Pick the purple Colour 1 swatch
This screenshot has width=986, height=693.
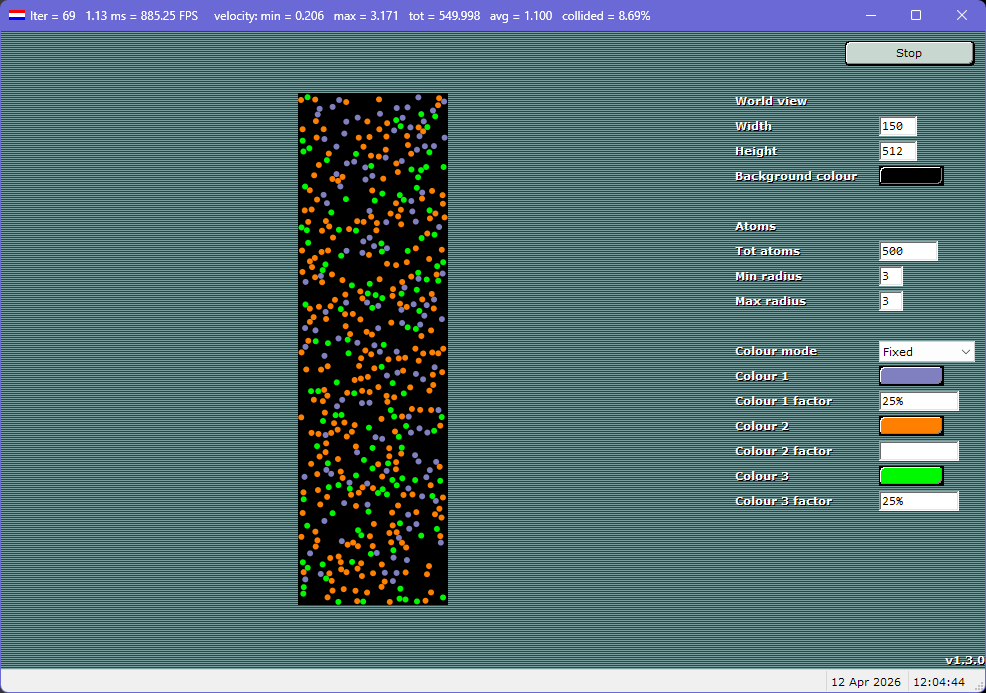coord(910,376)
